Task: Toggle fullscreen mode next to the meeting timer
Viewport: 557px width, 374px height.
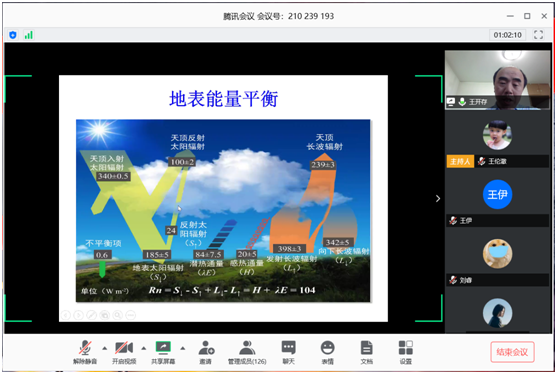Action: point(538,34)
